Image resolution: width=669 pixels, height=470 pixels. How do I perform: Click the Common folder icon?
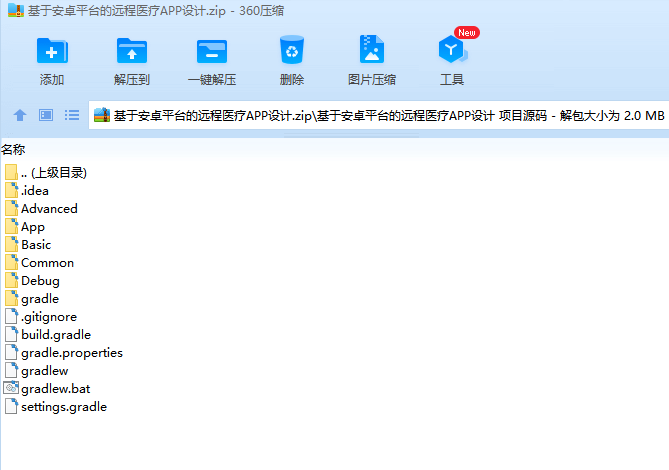(12, 262)
